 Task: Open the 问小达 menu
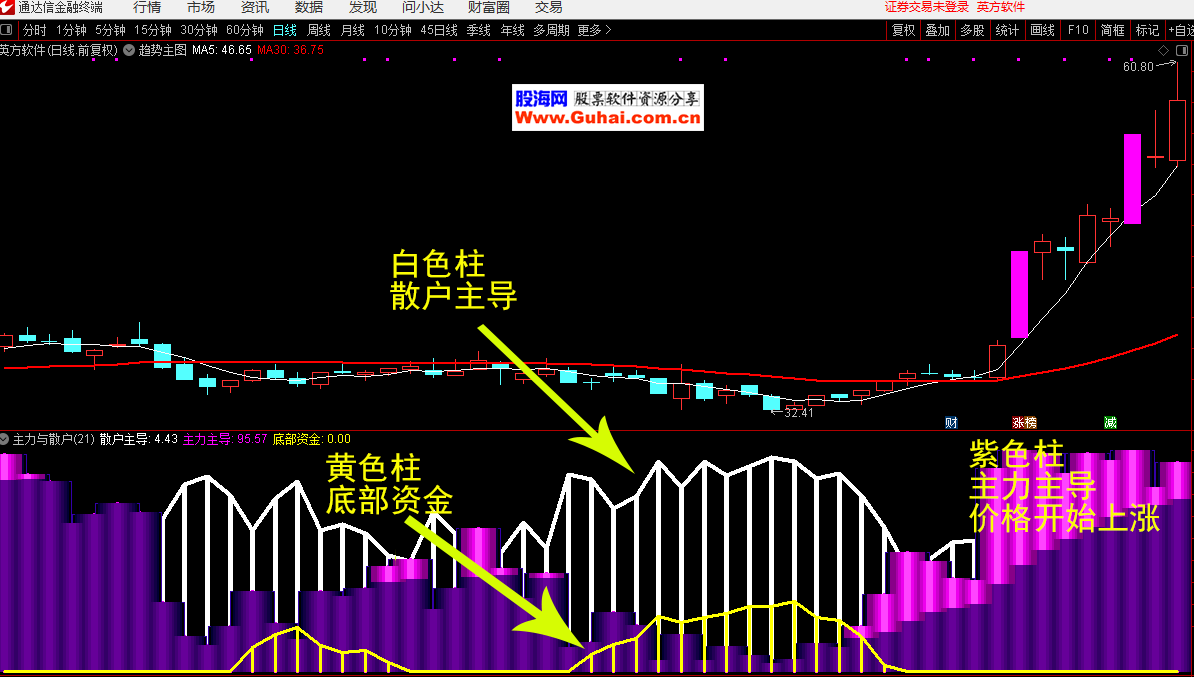(422, 8)
